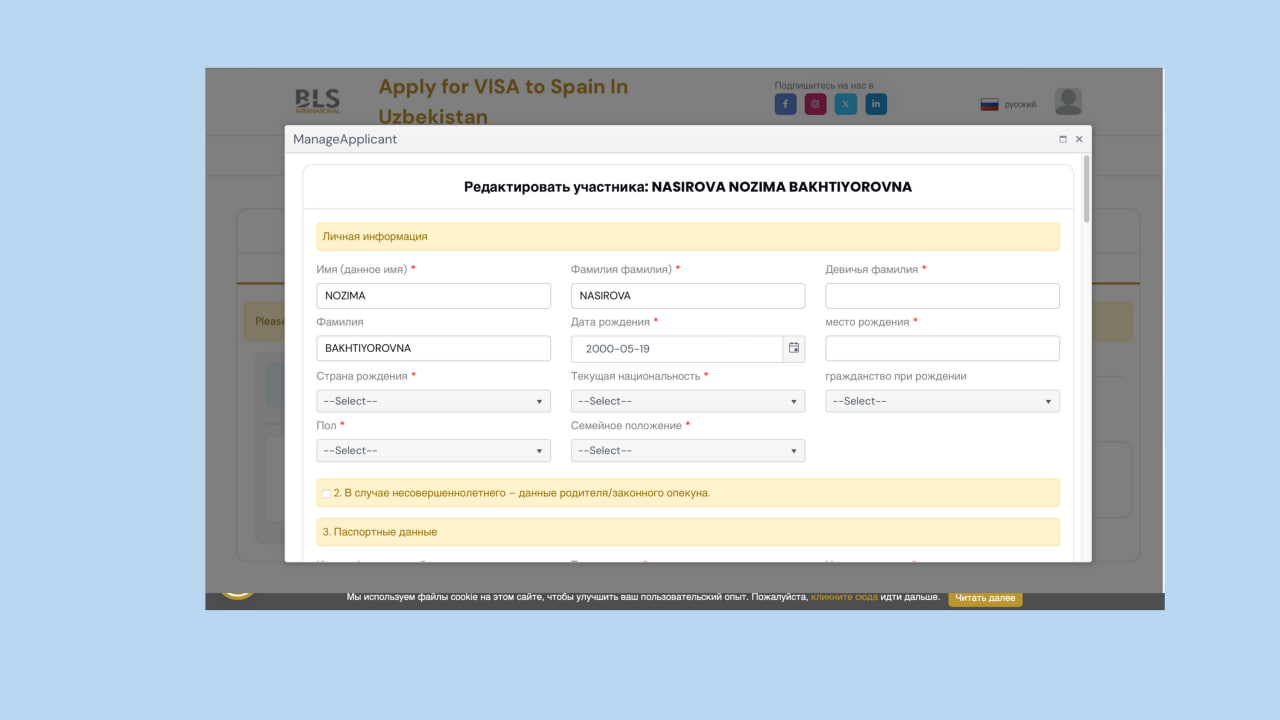Click the X (Twitter) social icon
The width and height of the screenshot is (1280, 720).
pos(846,104)
